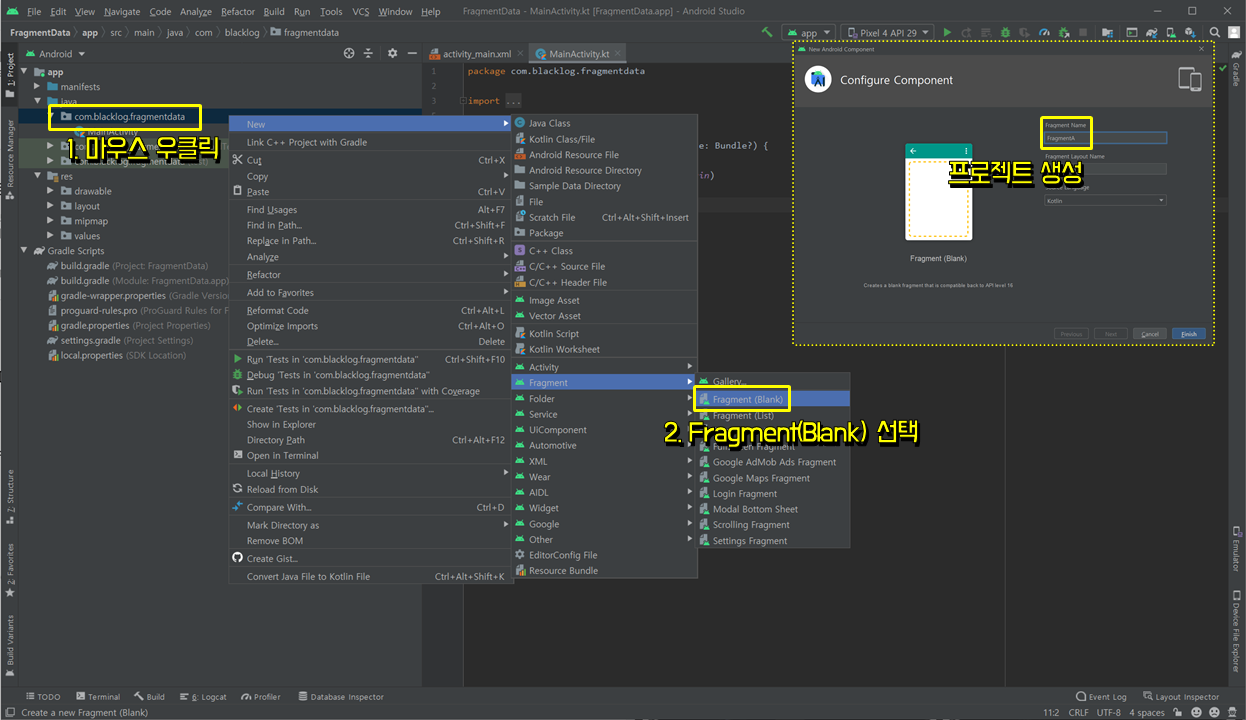The width and height of the screenshot is (1246, 720).
Task: Choose Image Asset in New submenu
Action: coord(604,300)
